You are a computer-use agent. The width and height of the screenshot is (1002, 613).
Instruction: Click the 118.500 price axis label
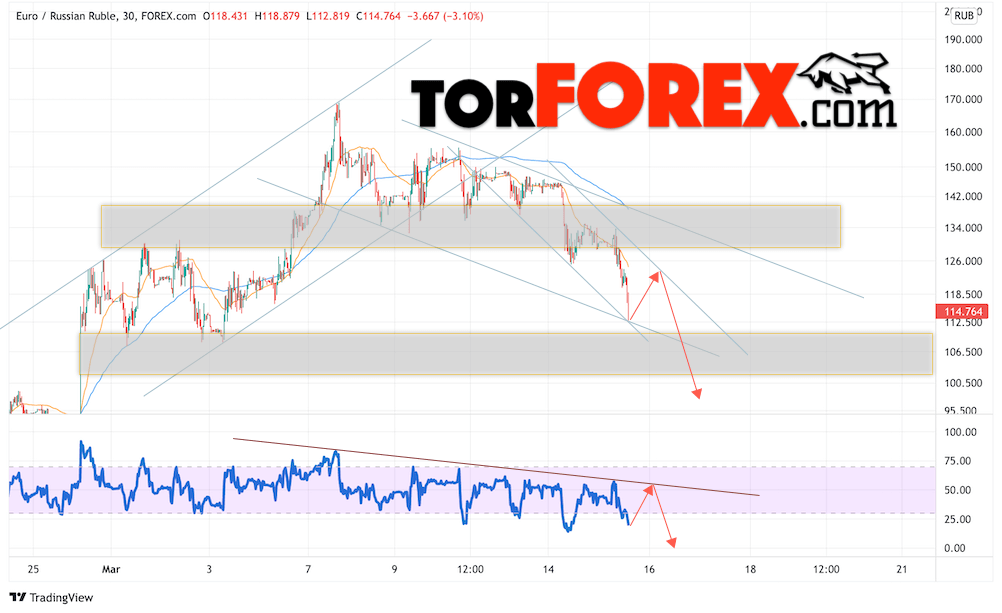point(963,295)
